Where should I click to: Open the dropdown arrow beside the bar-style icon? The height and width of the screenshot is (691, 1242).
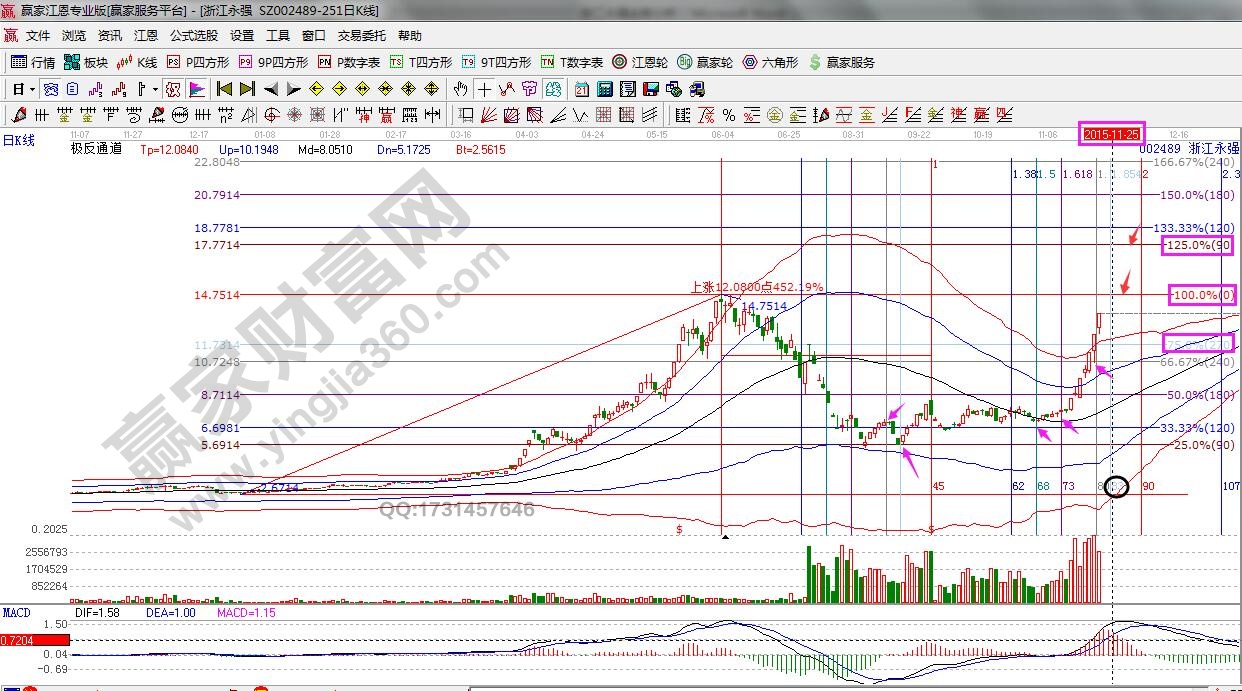click(155, 89)
